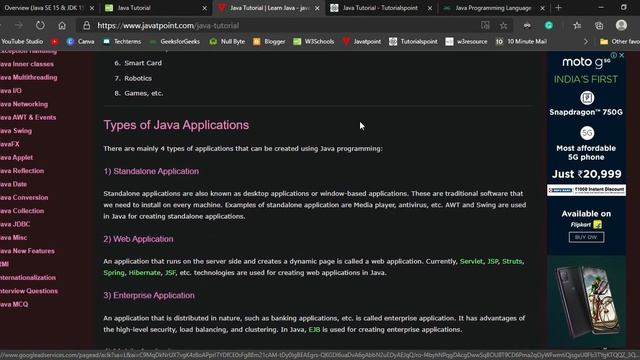Open the W3Schools bookmark

[314, 42]
